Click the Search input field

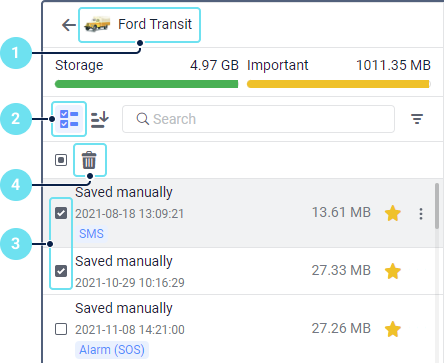point(258,119)
